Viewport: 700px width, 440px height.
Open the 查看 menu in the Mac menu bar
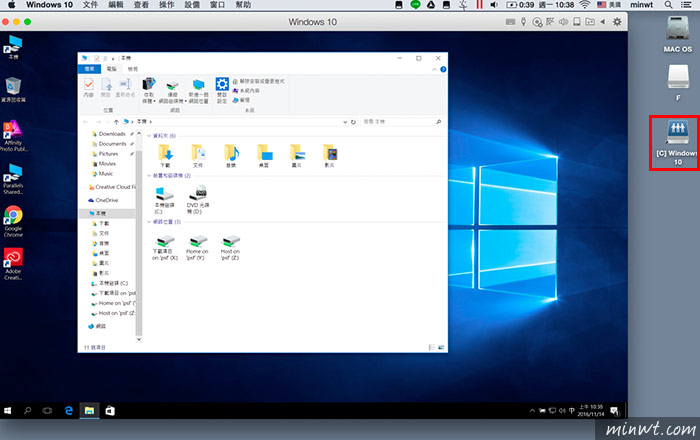click(x=142, y=5)
